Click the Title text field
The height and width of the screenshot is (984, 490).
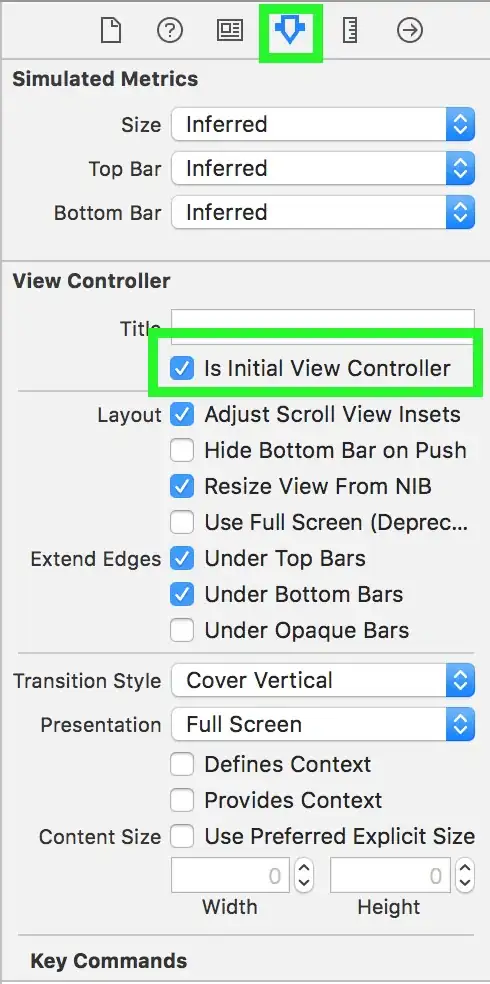click(323, 324)
